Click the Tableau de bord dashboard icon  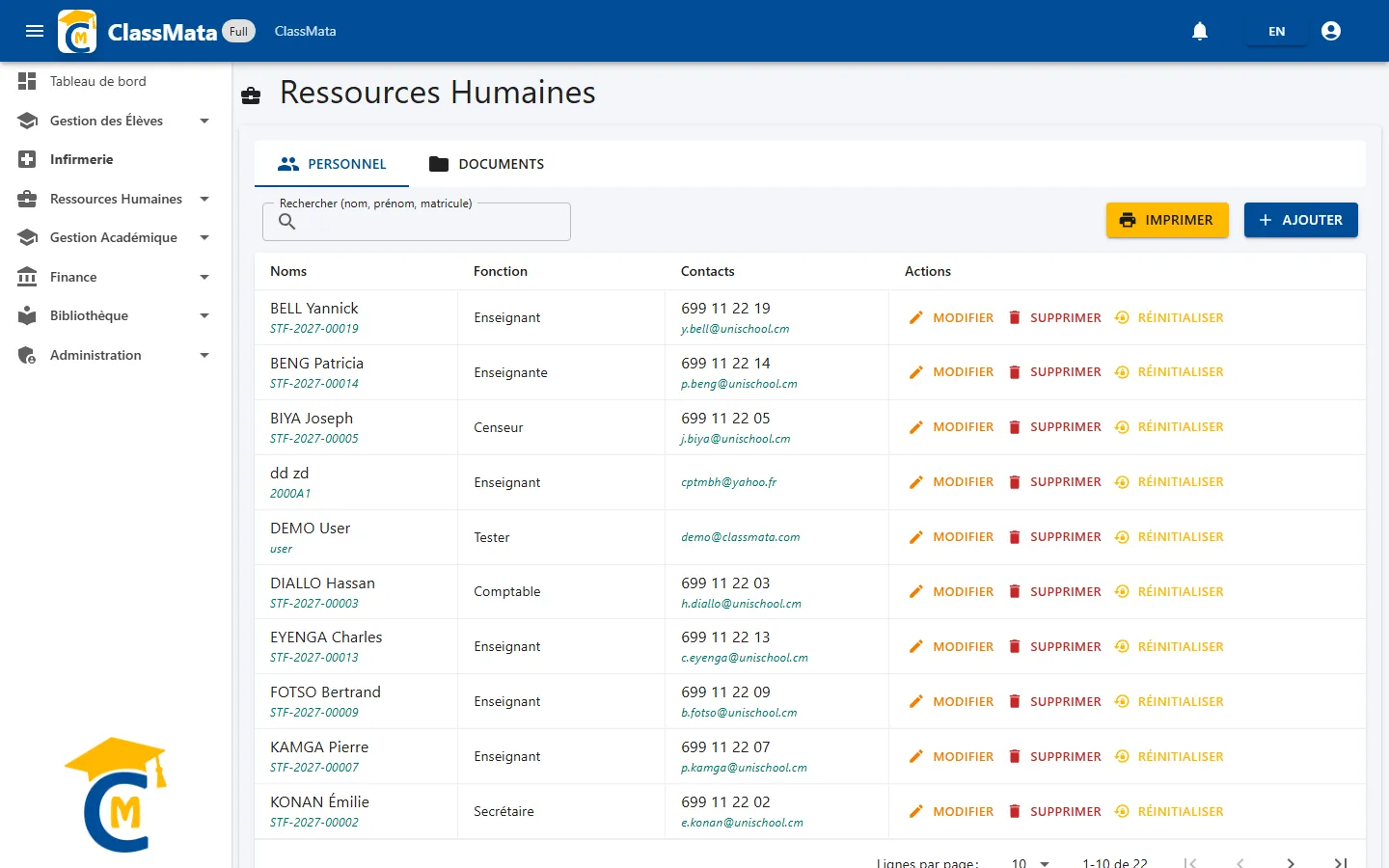pyautogui.click(x=27, y=81)
